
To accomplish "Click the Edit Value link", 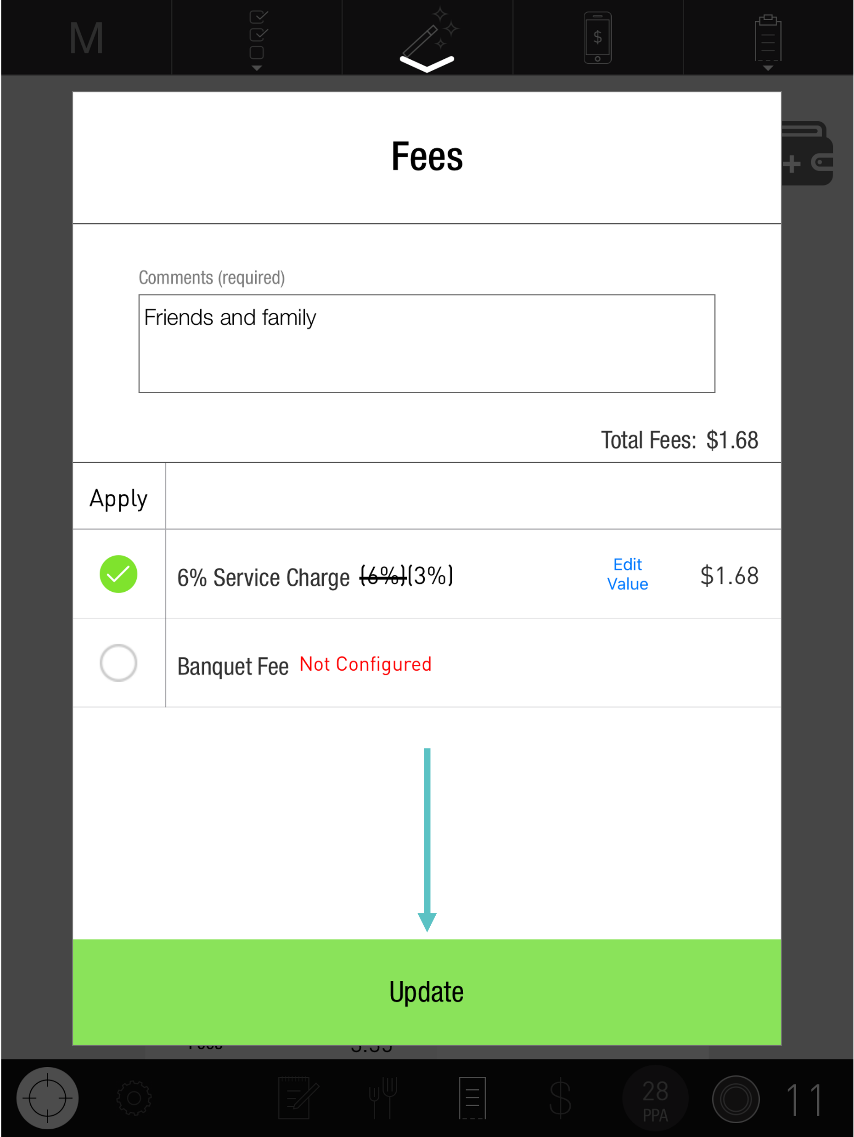I will coord(627,574).
